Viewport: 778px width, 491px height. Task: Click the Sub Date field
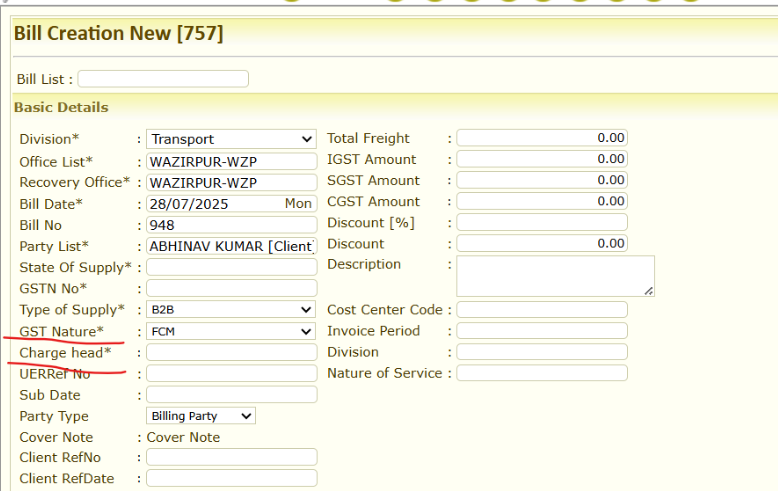(231, 395)
